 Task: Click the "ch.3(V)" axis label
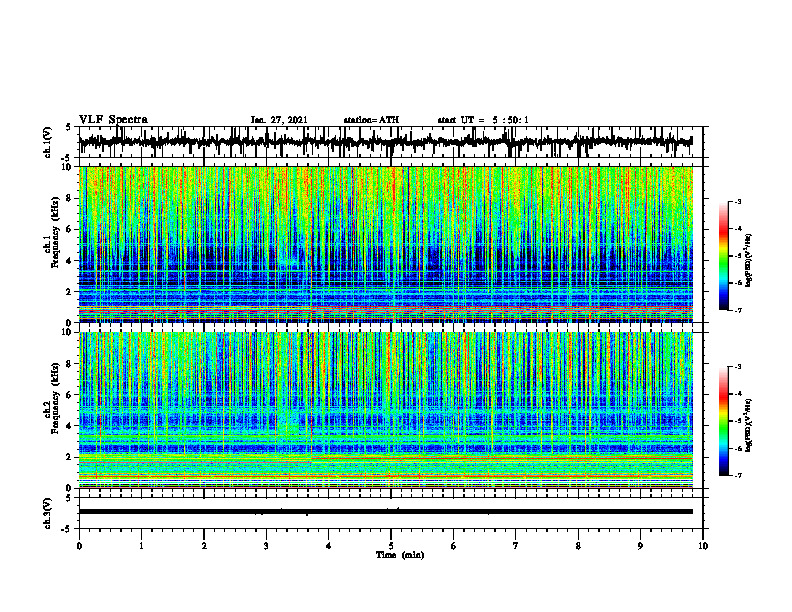[x=48, y=514]
